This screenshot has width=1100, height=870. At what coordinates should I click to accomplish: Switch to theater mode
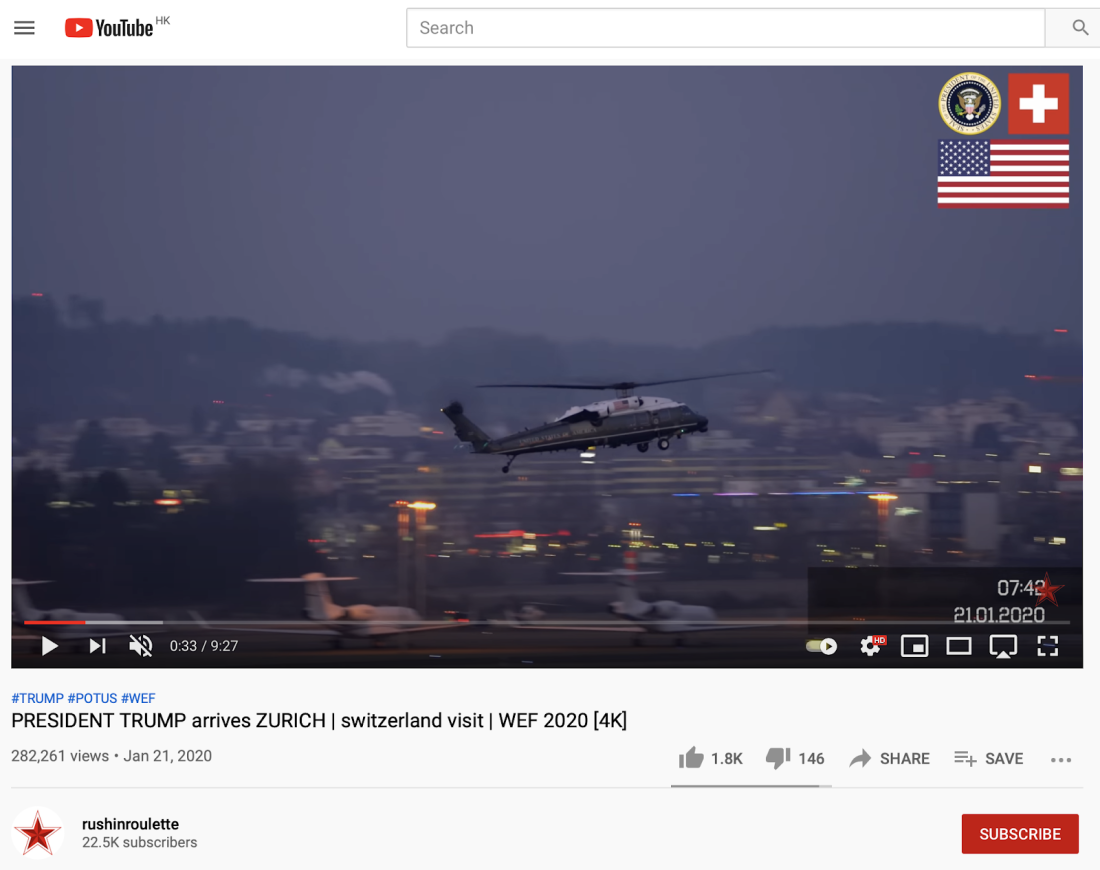pos(958,645)
